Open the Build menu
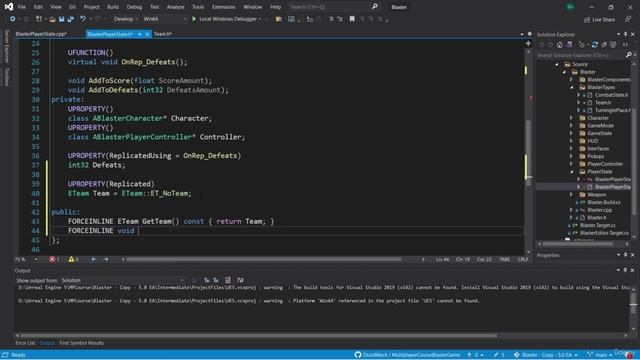This screenshot has height=360, width=640. pyautogui.click(x=113, y=7)
